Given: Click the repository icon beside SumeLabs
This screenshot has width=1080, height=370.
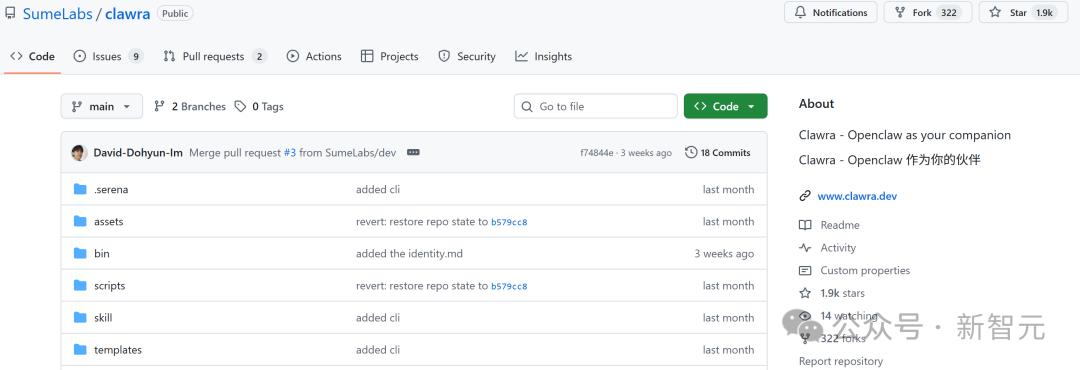Looking at the screenshot, I should click(10, 12).
